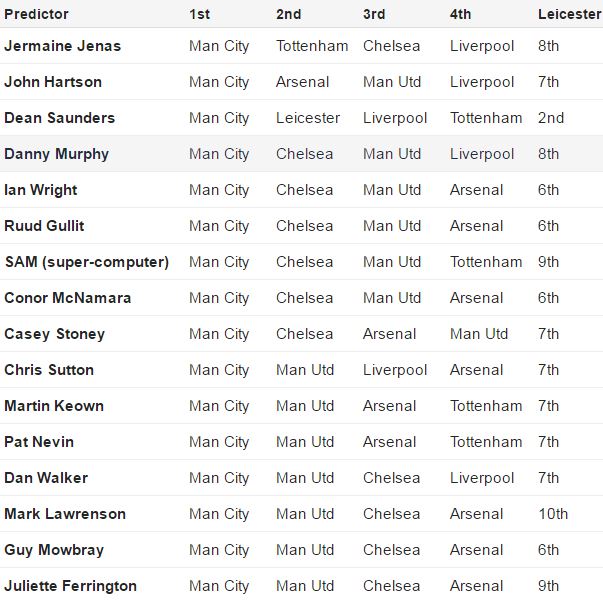Select the Jermaine Jenas name cell
The image size is (603, 602).
click(62, 46)
